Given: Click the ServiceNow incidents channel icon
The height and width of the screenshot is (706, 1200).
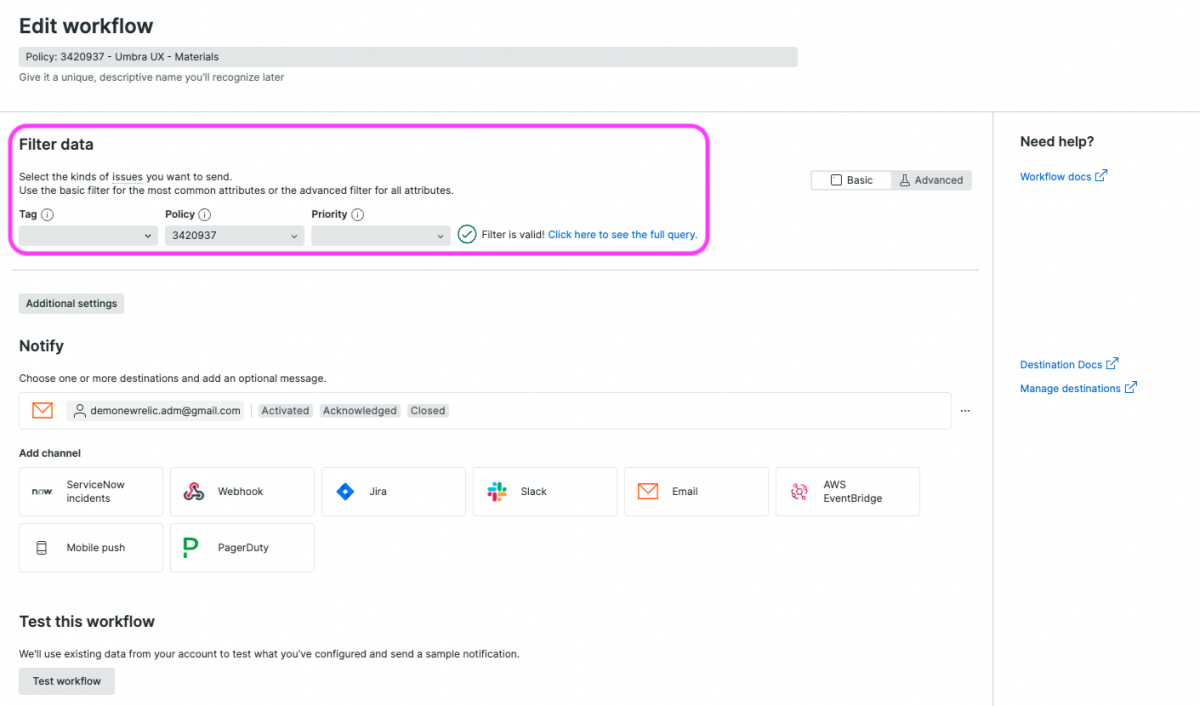Looking at the screenshot, I should [x=42, y=492].
